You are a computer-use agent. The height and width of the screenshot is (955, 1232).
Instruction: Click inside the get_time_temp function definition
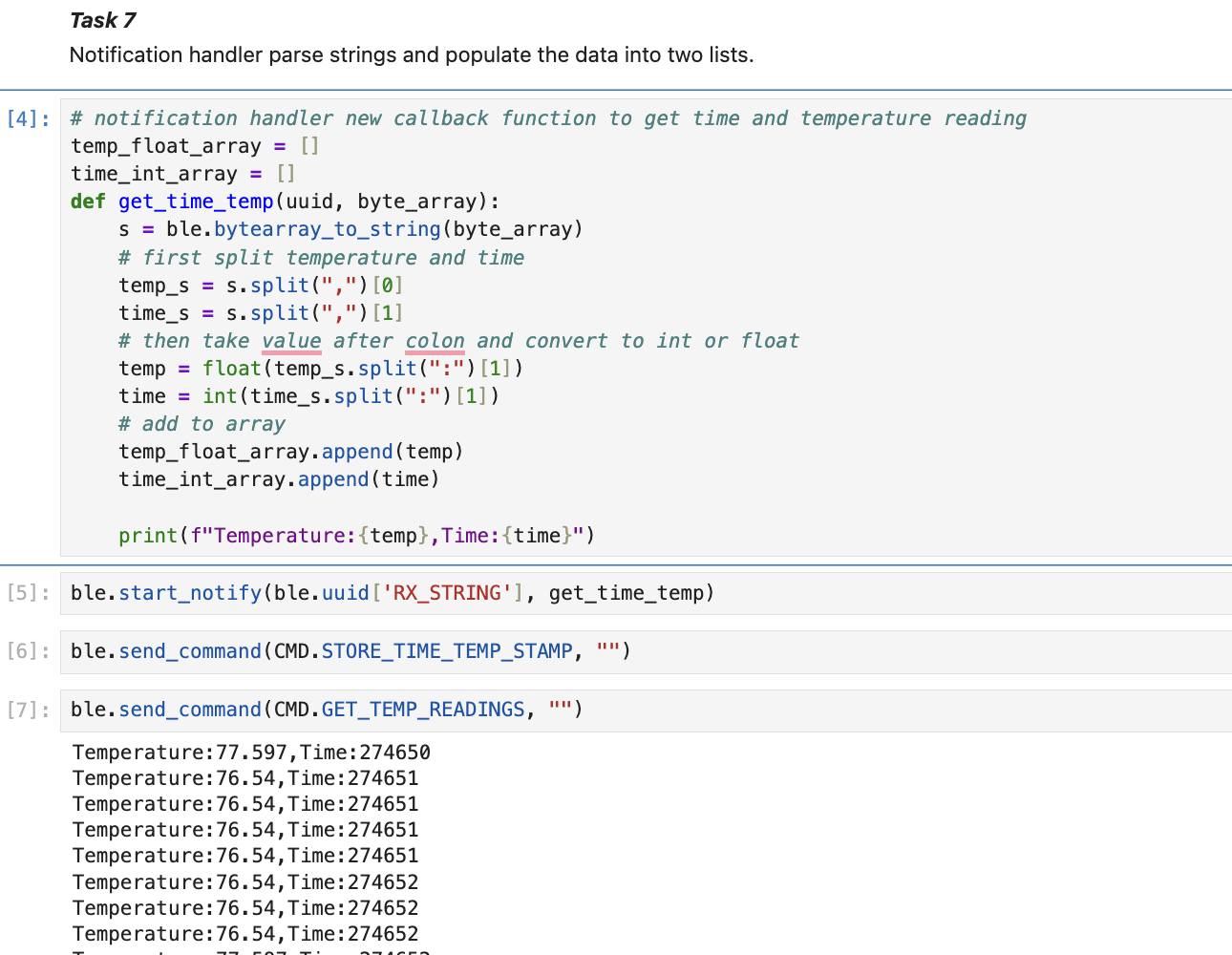coord(195,201)
